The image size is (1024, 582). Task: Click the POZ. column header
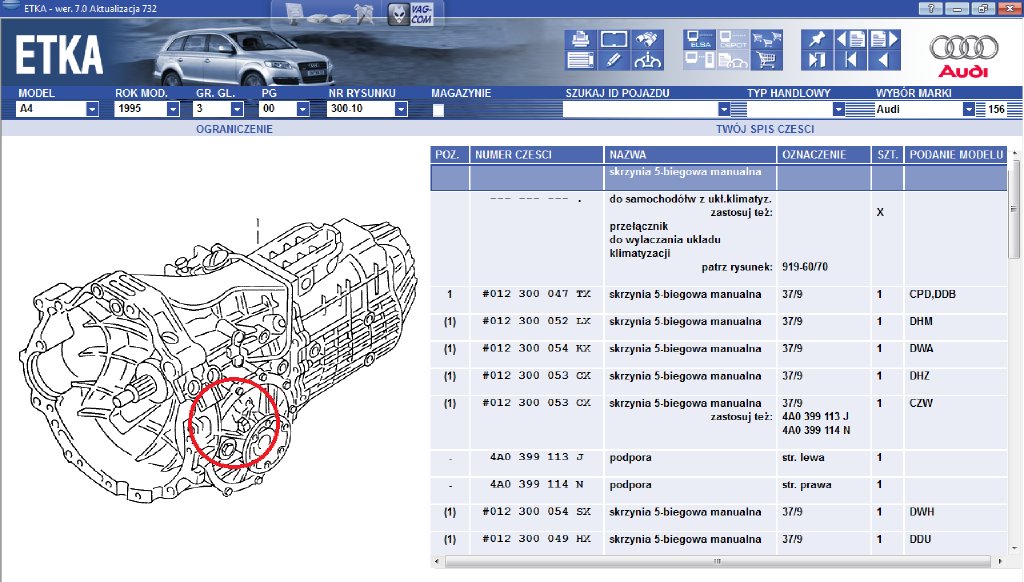pyautogui.click(x=450, y=155)
